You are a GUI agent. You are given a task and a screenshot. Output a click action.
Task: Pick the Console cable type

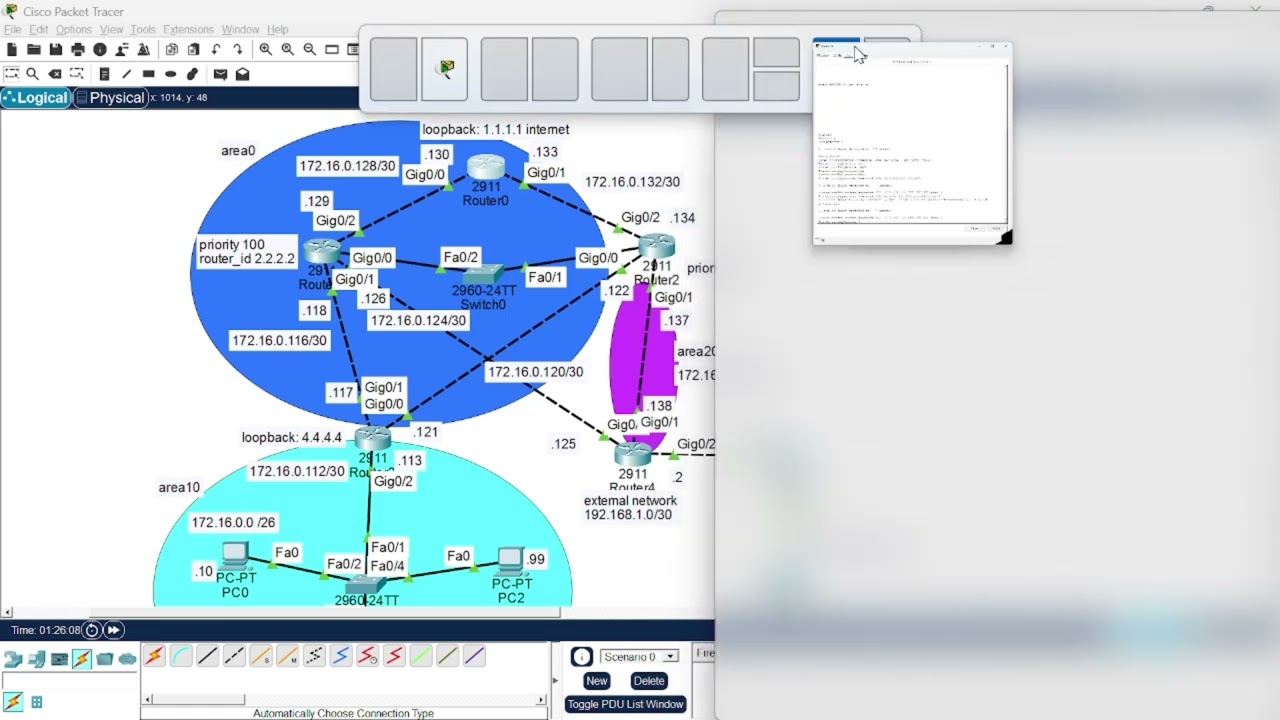click(181, 656)
